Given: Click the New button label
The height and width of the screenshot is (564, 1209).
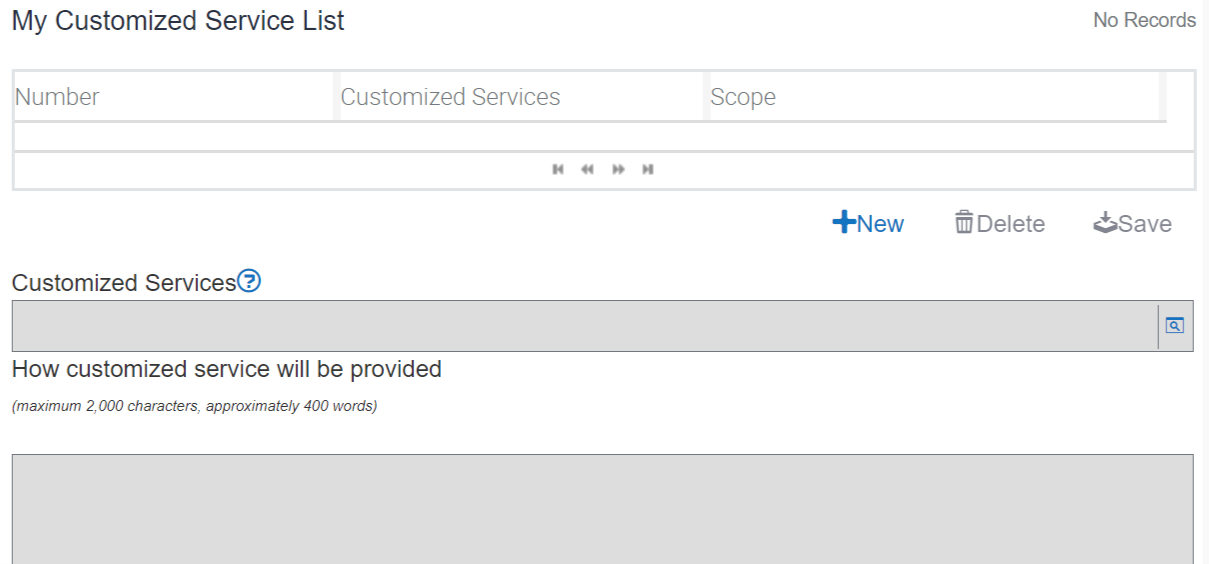Looking at the screenshot, I should click(x=880, y=224).
